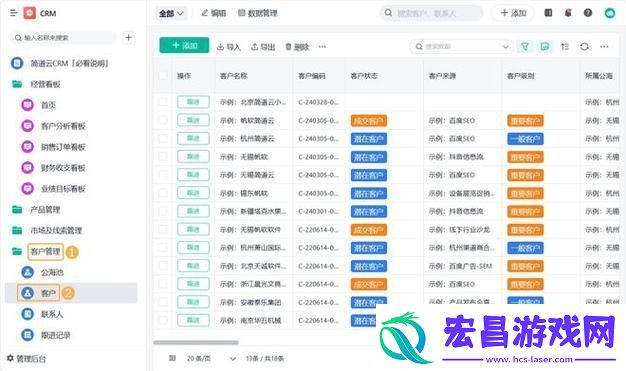Open the 客户分析看板 dashboard
Screen dimensions: 626x371
pyautogui.click(x=63, y=126)
